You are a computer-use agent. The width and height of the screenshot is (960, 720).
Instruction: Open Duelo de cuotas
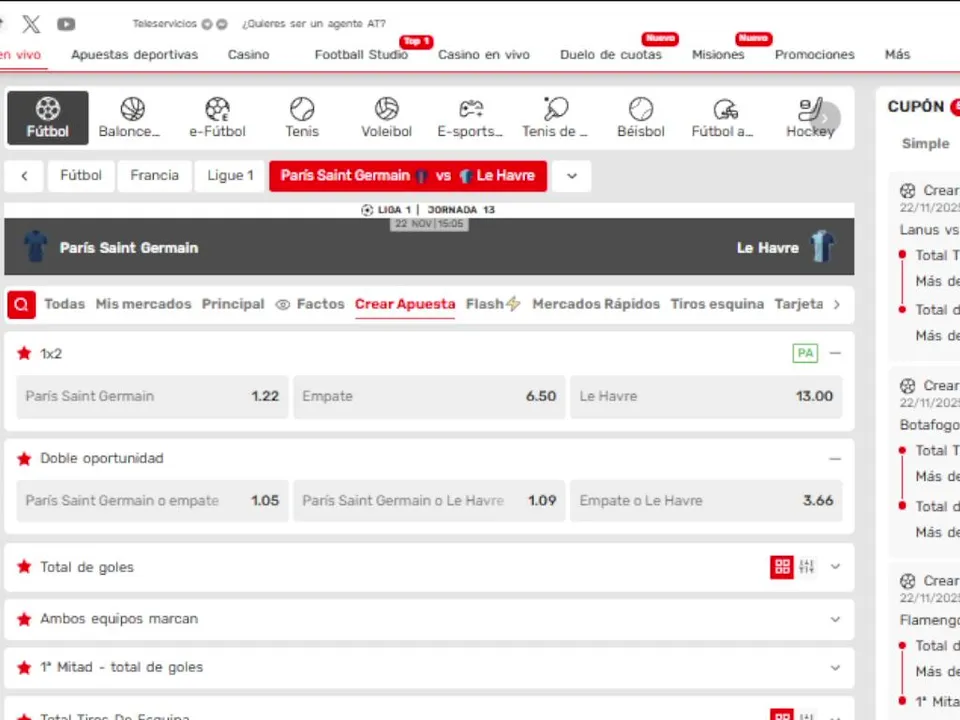[x=611, y=54]
